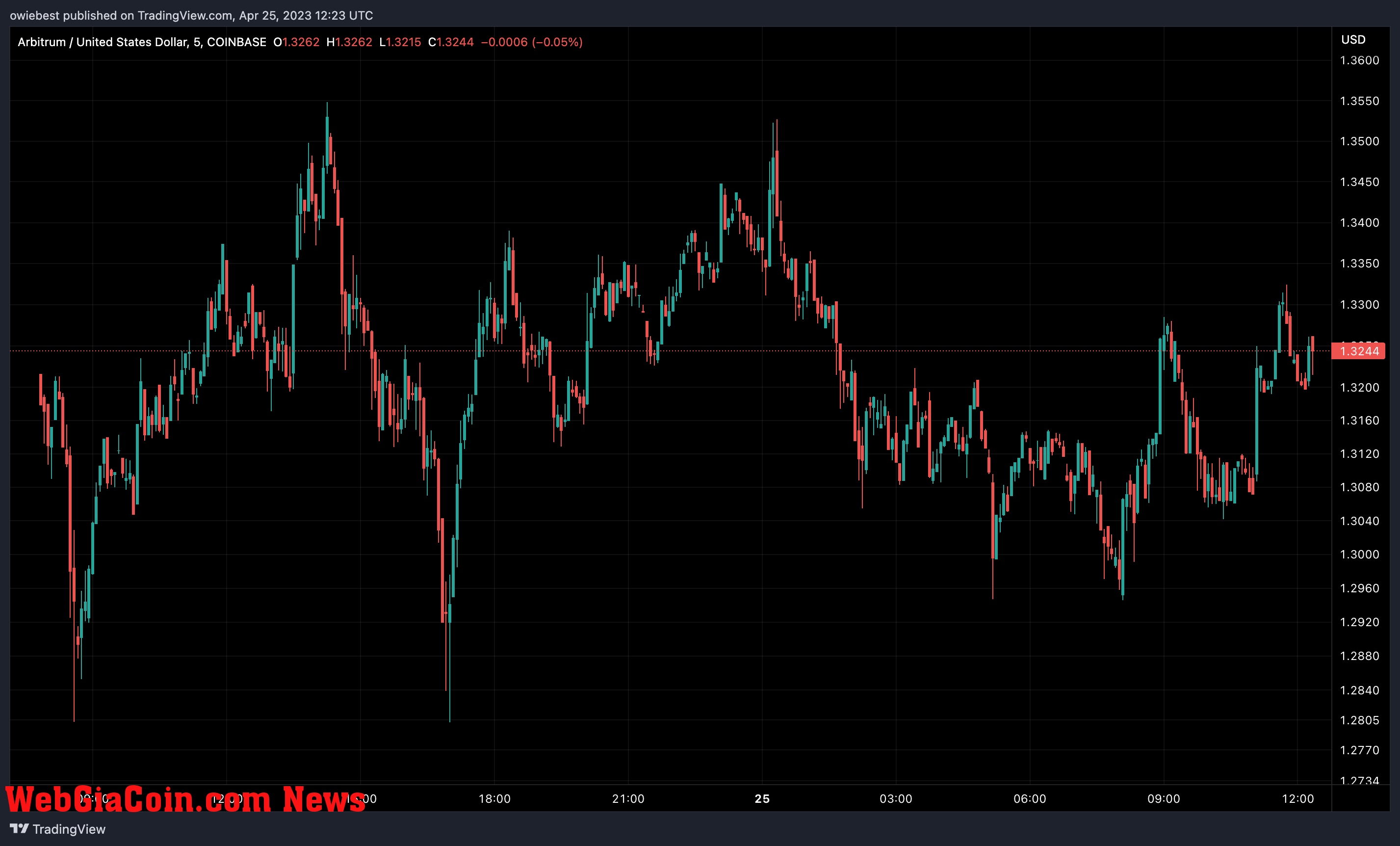The image size is (1400, 846).
Task: Click the C1.3244 close value
Action: pyautogui.click(x=451, y=42)
